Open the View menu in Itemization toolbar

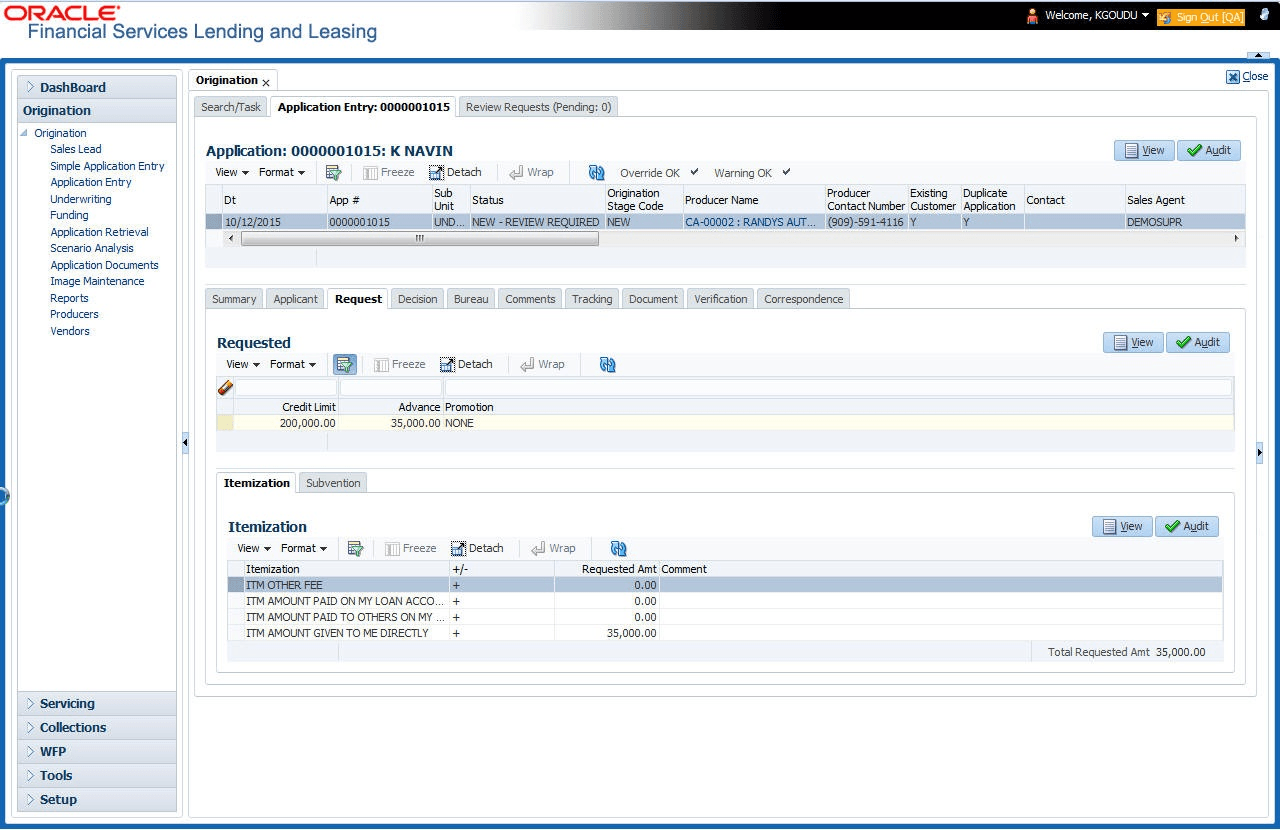click(x=254, y=548)
